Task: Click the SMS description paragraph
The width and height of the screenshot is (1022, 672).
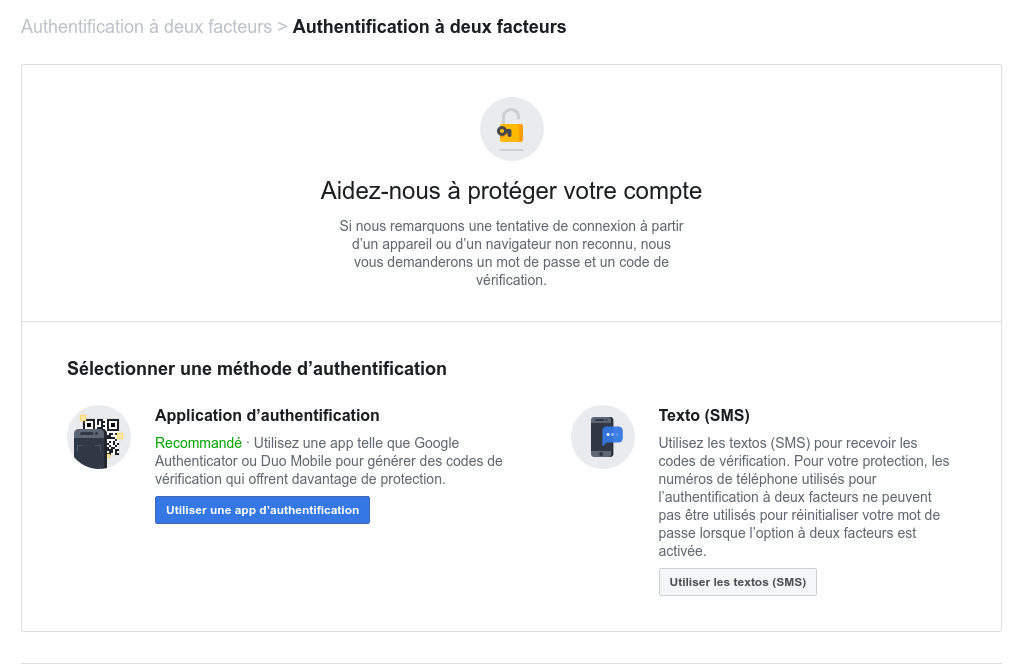Action: pyautogui.click(x=804, y=497)
